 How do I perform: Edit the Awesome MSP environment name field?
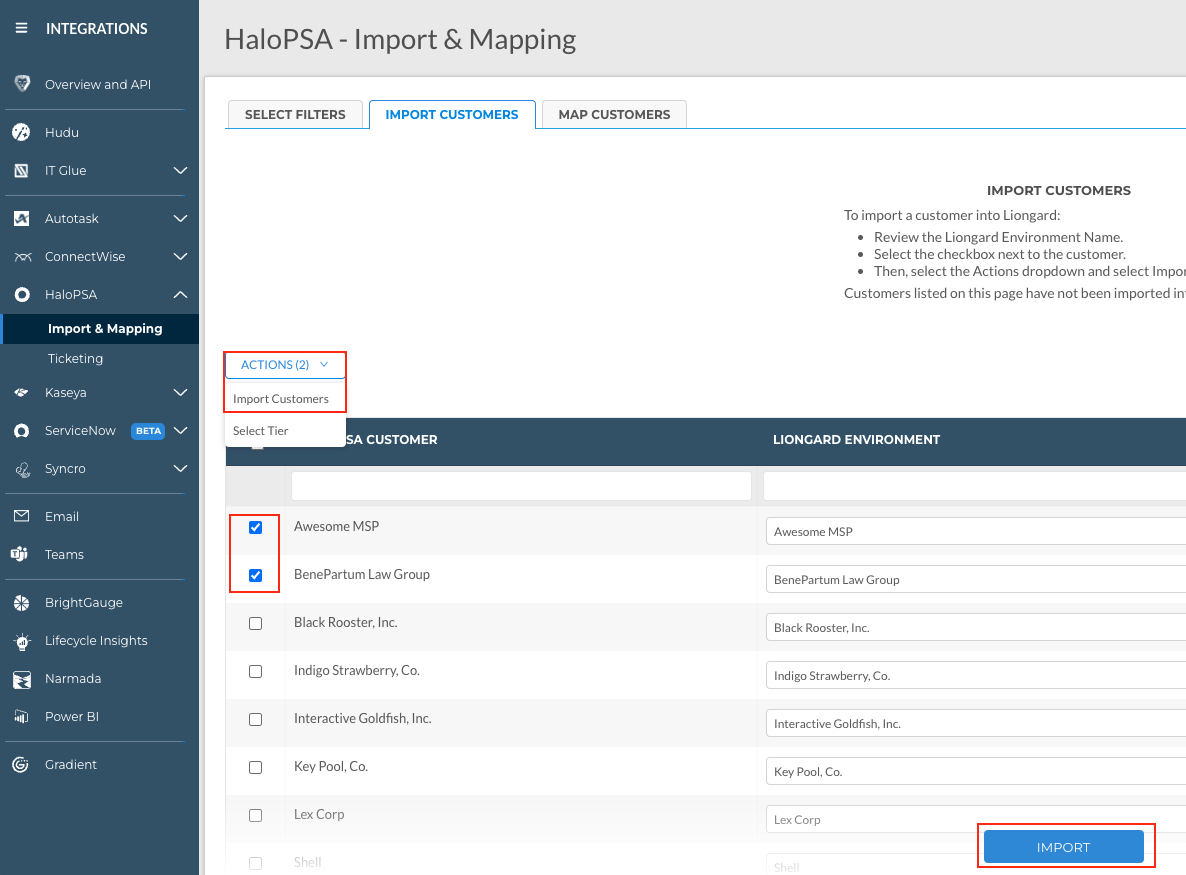[976, 532]
